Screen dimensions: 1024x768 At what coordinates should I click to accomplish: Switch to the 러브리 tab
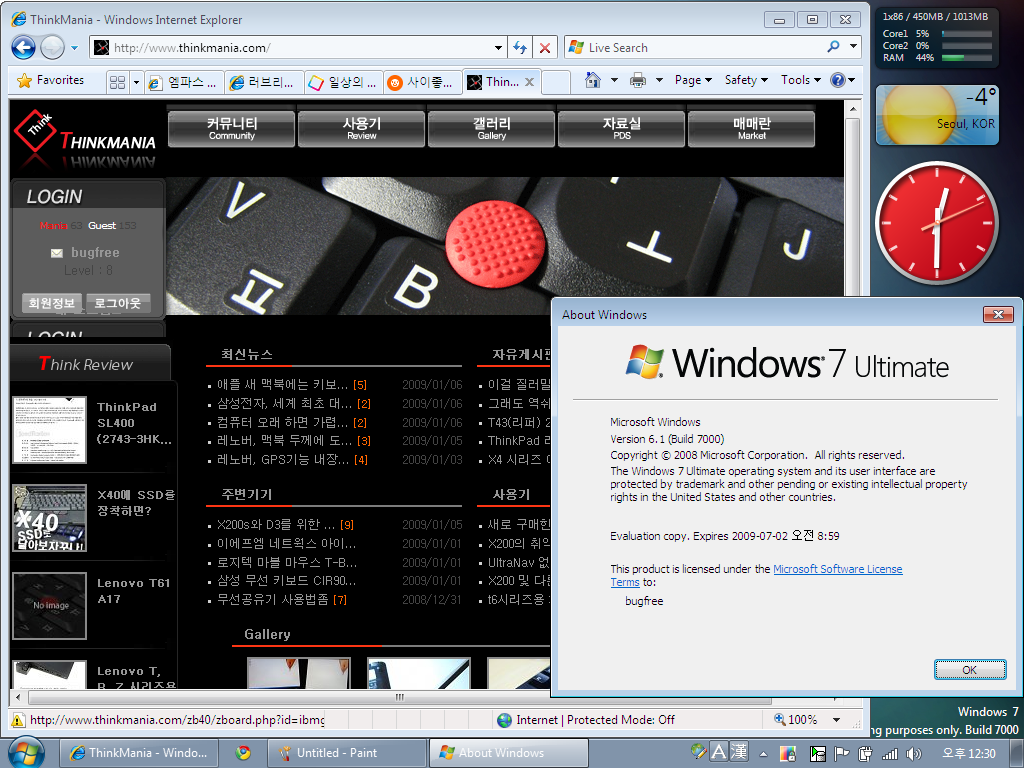tap(263, 82)
